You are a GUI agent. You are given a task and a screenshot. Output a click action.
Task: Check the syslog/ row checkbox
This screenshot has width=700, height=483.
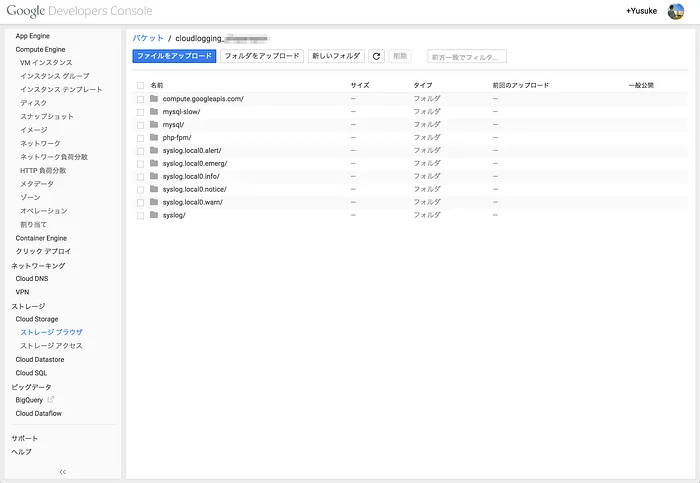pyautogui.click(x=141, y=216)
